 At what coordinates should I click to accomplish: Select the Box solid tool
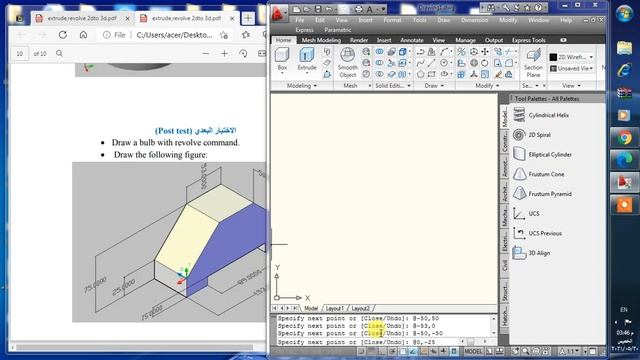click(282, 60)
